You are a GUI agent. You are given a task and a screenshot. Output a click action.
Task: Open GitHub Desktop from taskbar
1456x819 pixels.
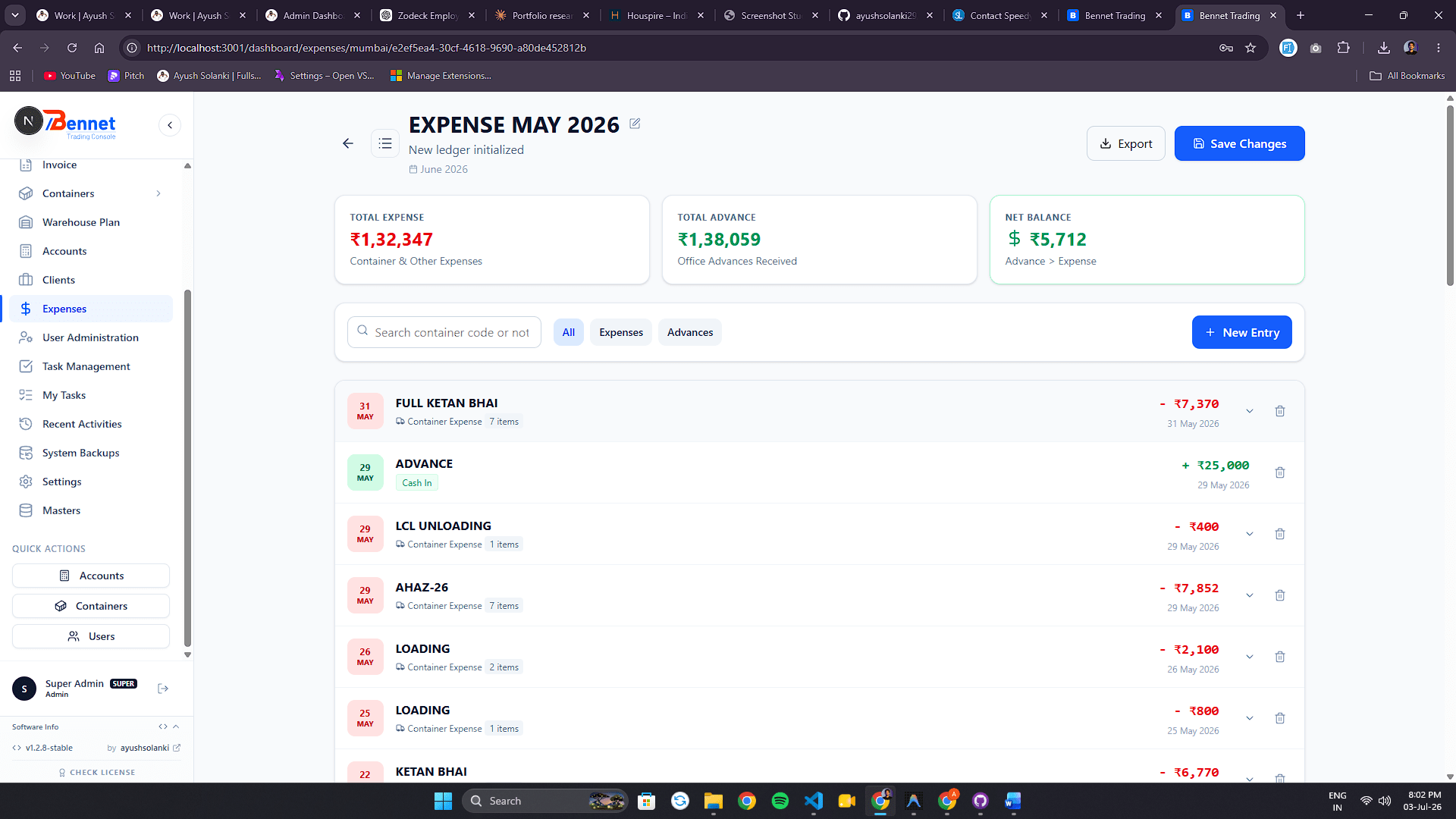pos(981,801)
